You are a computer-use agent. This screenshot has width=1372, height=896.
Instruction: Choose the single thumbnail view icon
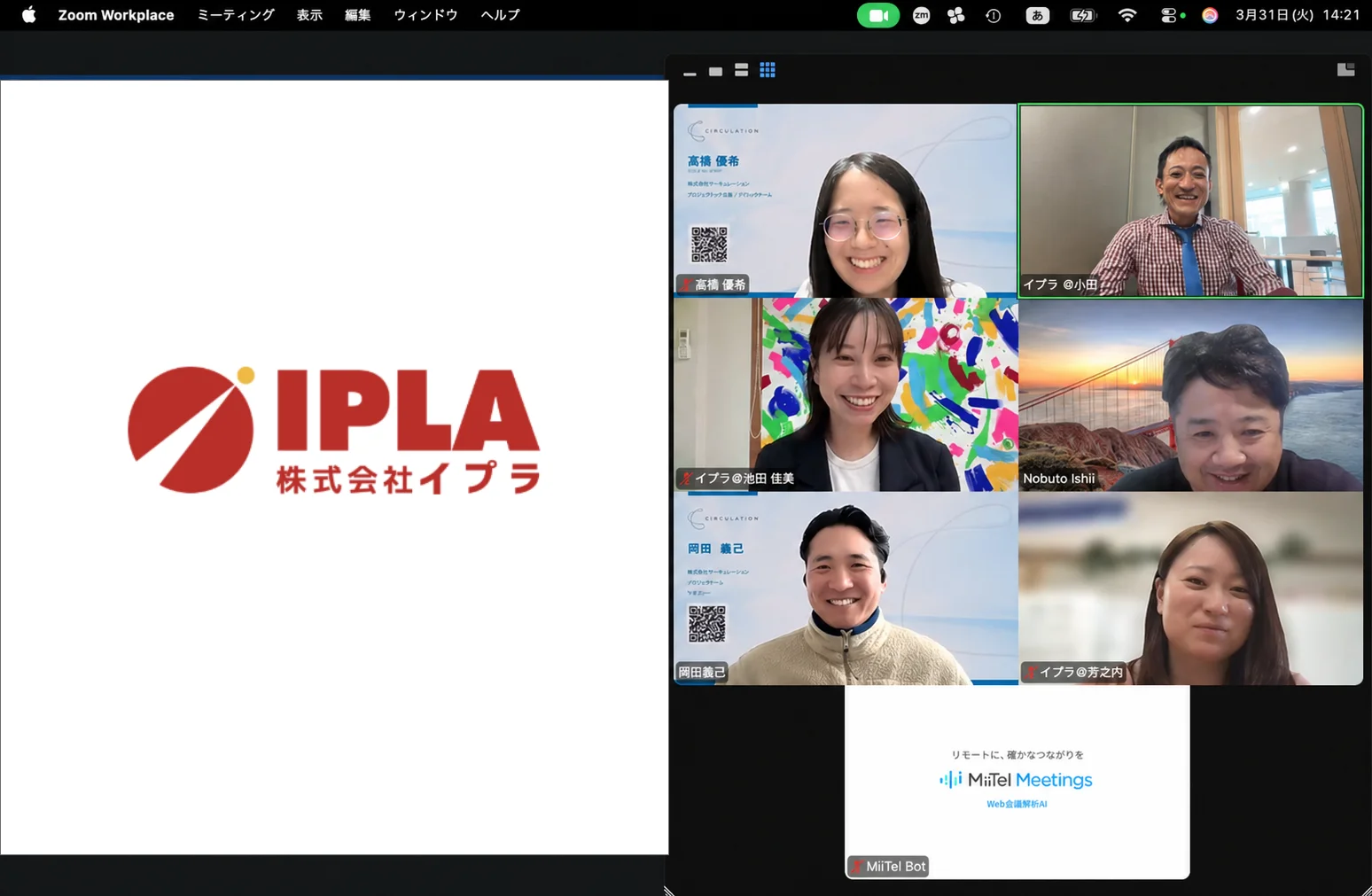click(715, 72)
